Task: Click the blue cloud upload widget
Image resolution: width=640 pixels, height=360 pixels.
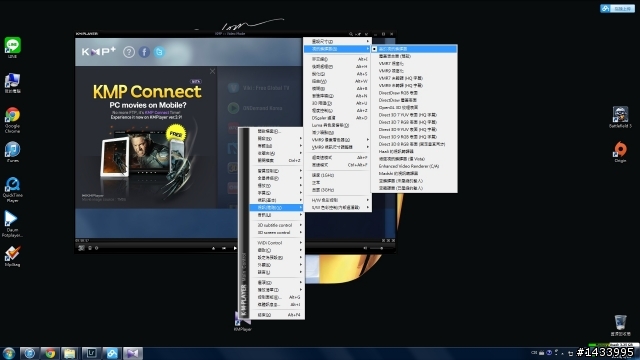Action: click(617, 9)
